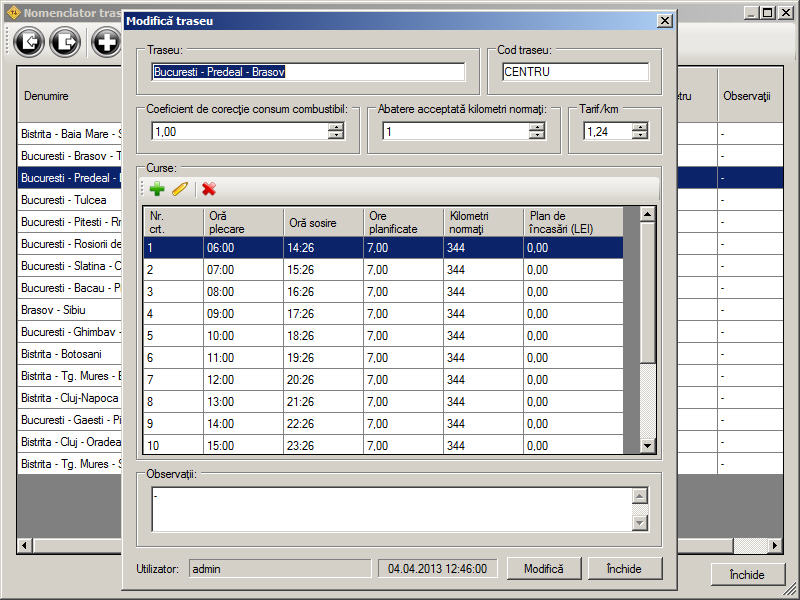
Task: Click the Utilizator admin field
Action: tap(280, 569)
